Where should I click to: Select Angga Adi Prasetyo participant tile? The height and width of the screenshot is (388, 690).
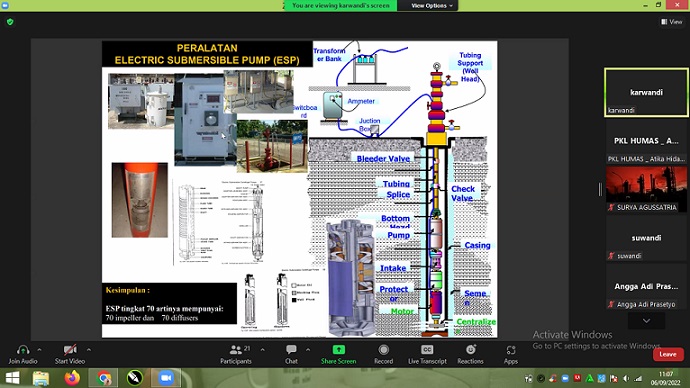(646, 286)
